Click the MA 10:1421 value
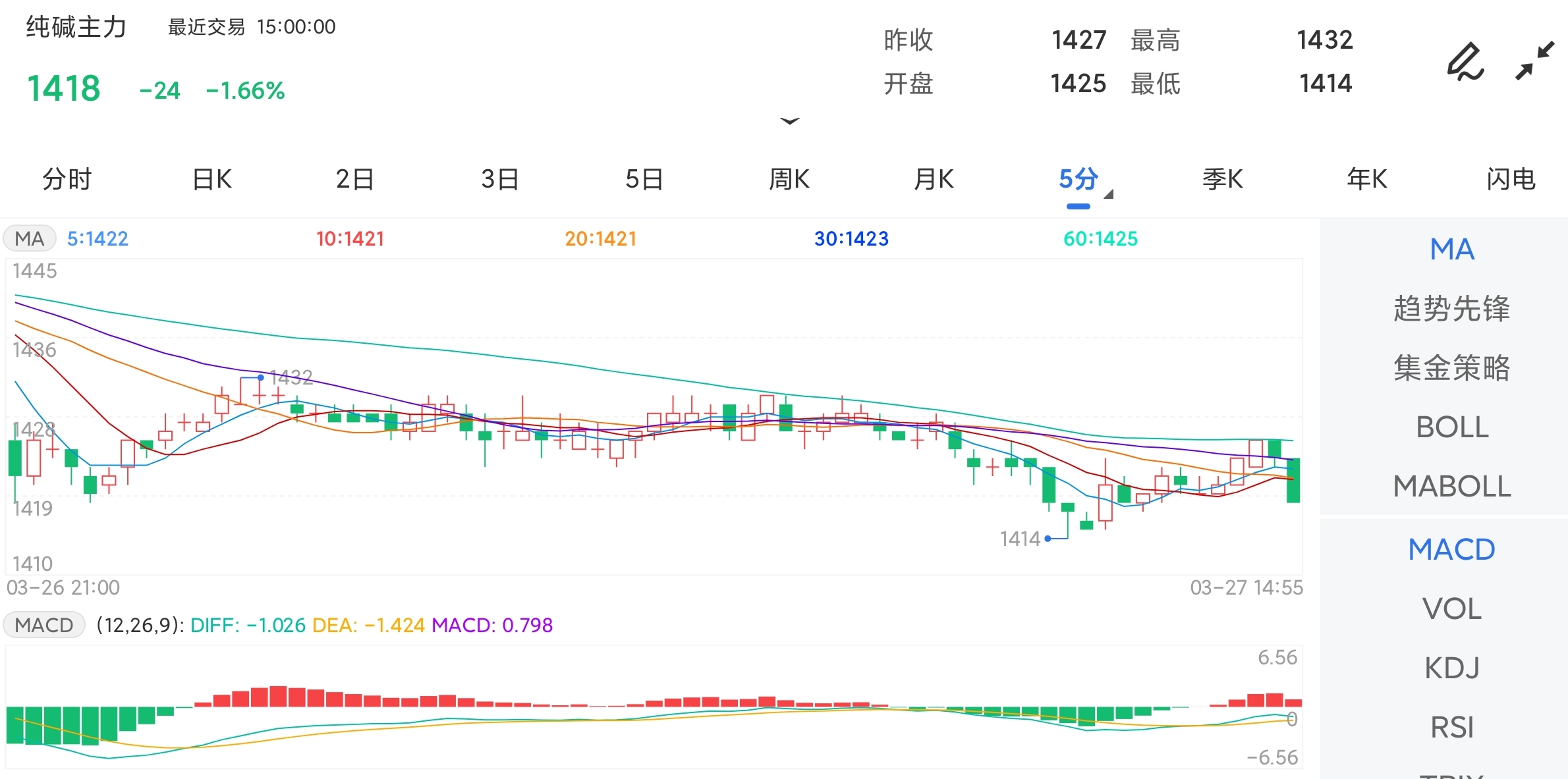This screenshot has width=1568, height=779. click(350, 238)
